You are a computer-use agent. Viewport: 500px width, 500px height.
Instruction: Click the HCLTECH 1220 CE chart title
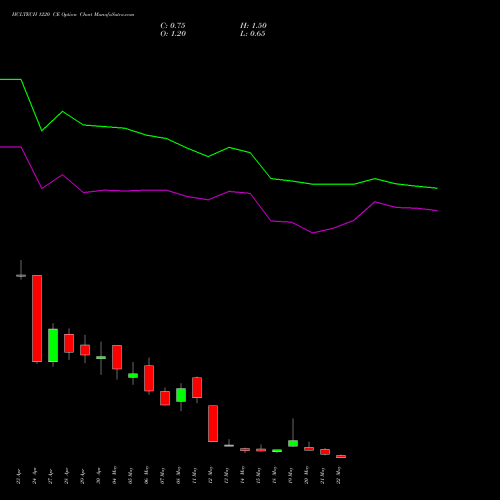73,15
